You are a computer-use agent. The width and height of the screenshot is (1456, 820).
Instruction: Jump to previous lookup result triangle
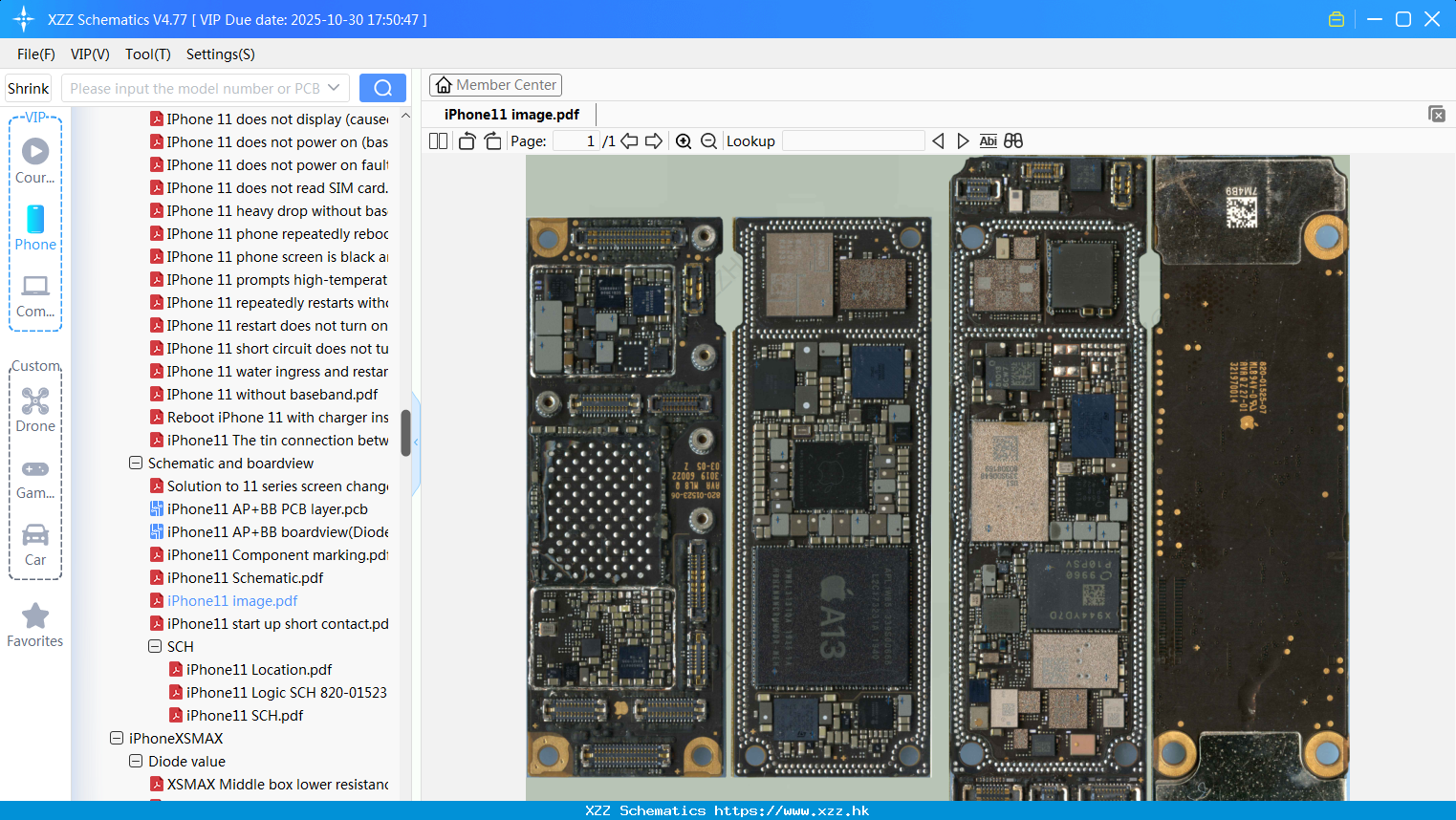938,141
